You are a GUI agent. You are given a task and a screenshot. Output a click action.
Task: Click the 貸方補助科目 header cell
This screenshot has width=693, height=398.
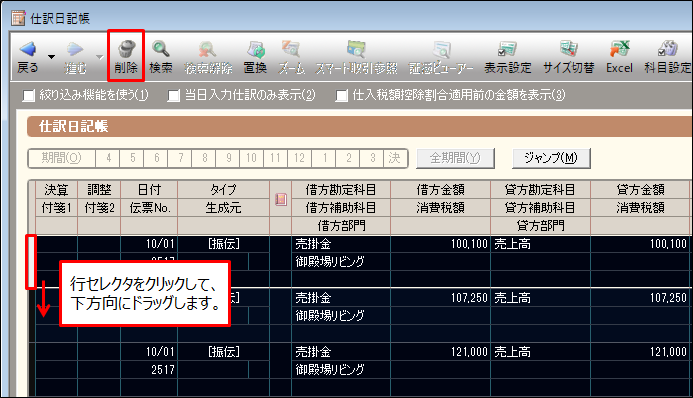540,208
